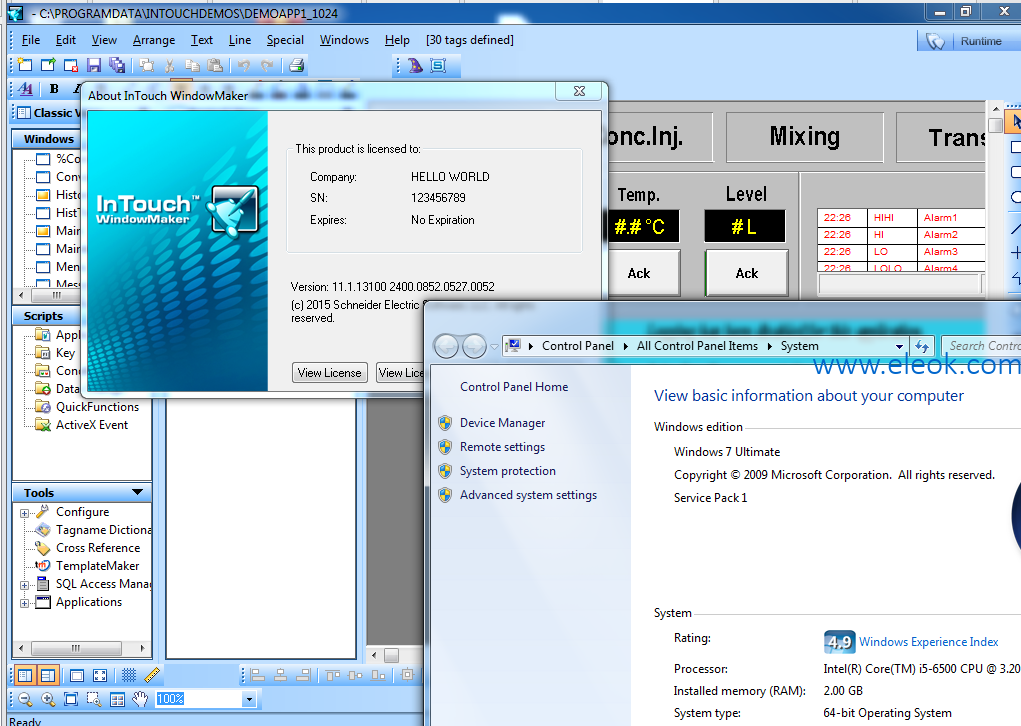Click the View License button
1021x726 pixels.
pyautogui.click(x=329, y=372)
